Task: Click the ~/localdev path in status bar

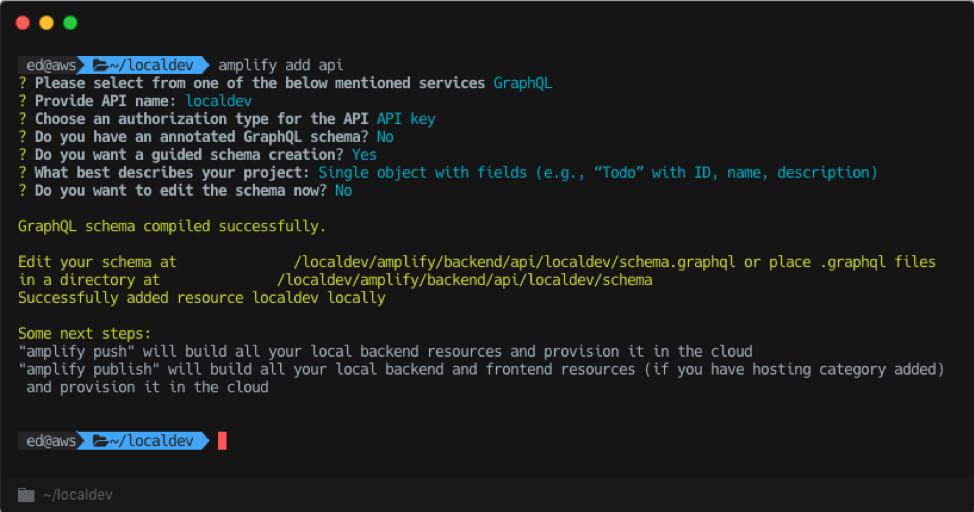Action: [x=78, y=495]
